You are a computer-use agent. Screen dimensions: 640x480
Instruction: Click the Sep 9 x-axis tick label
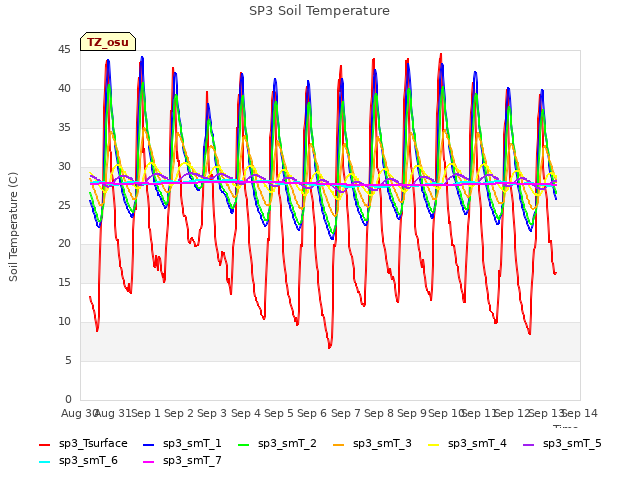(412, 413)
